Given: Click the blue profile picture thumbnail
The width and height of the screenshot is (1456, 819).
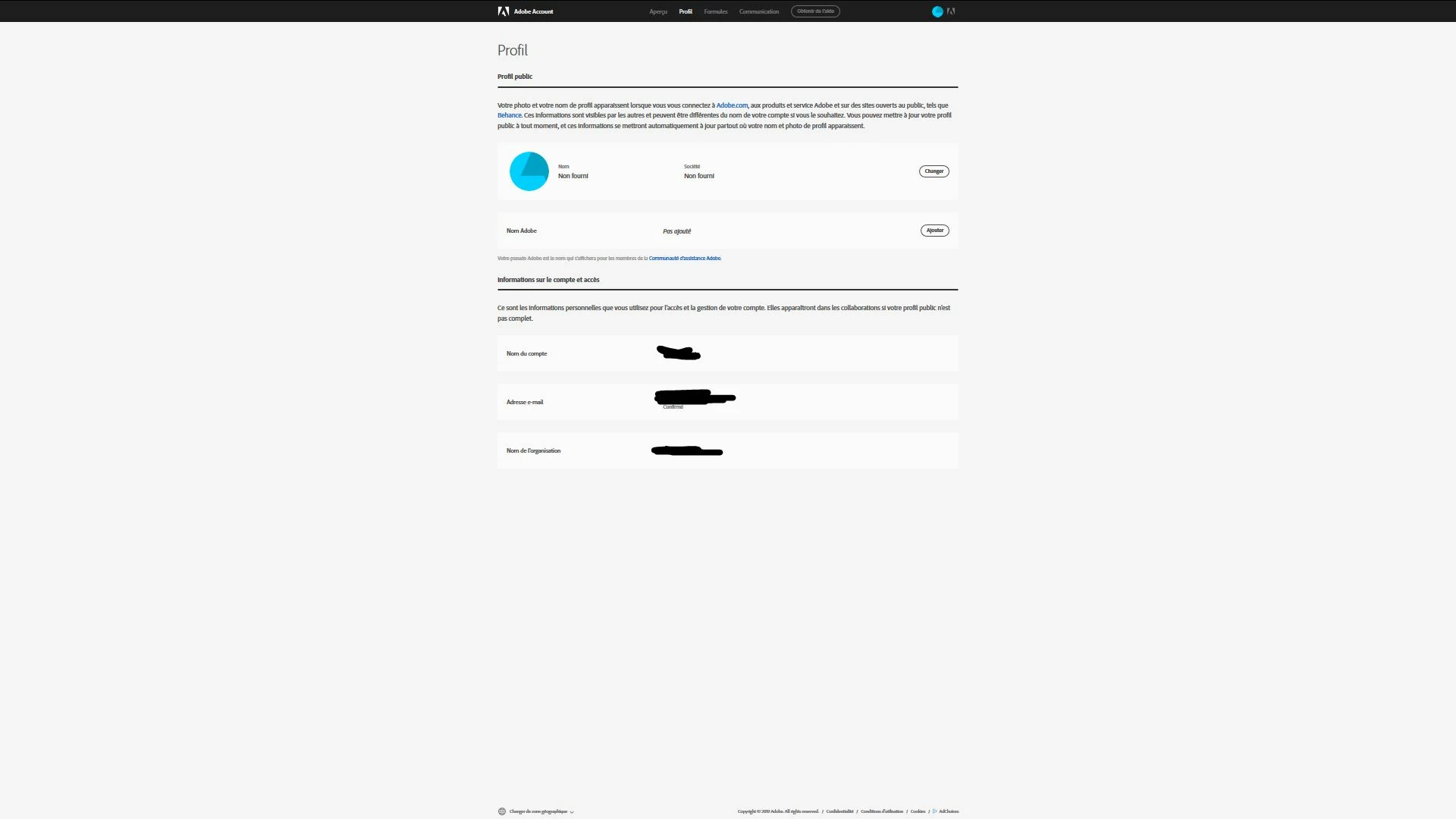Looking at the screenshot, I should [529, 171].
